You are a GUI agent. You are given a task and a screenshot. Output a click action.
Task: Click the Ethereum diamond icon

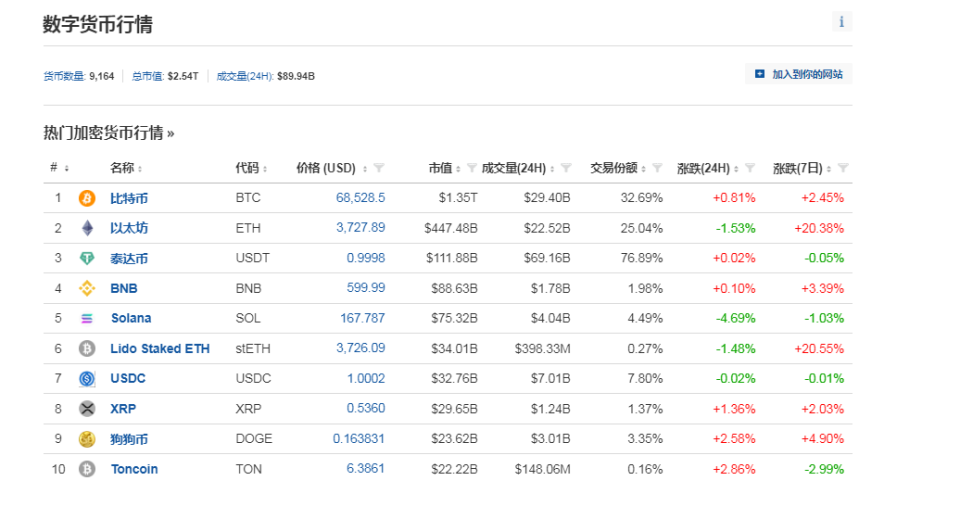click(x=88, y=228)
